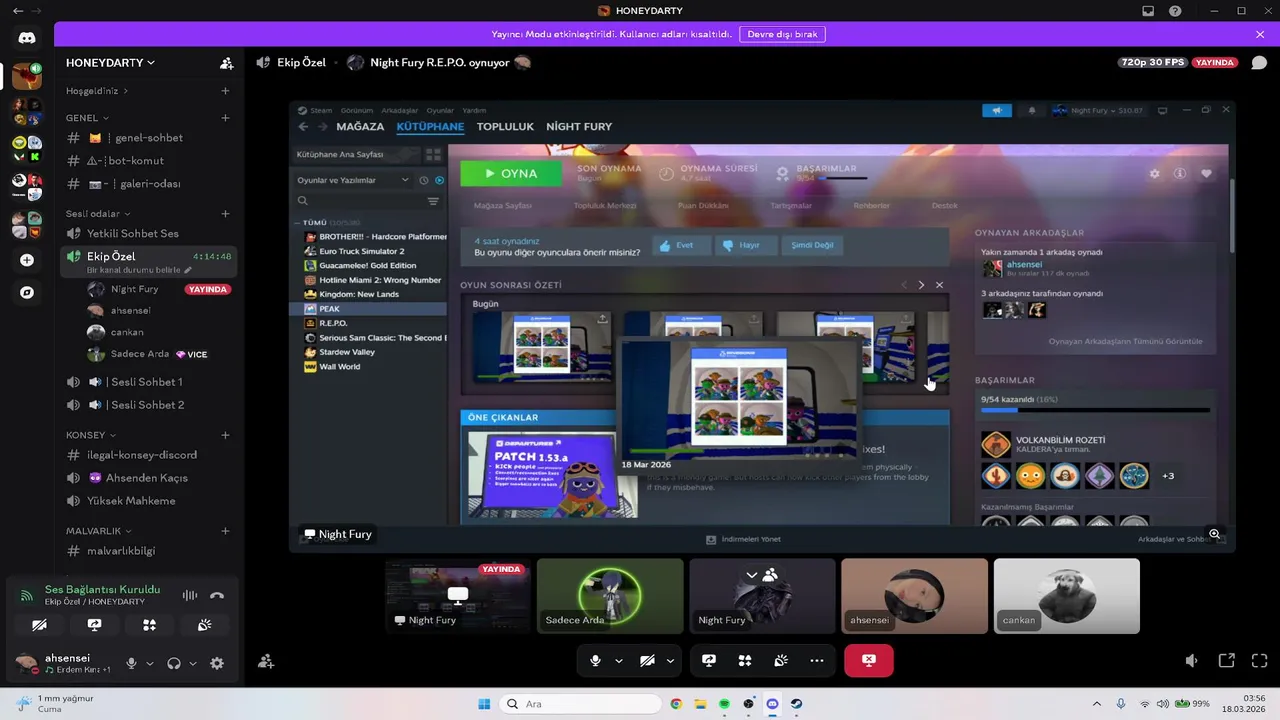1280x720 pixels.
Task: Open user settings gear icon
Action: (x=217, y=663)
